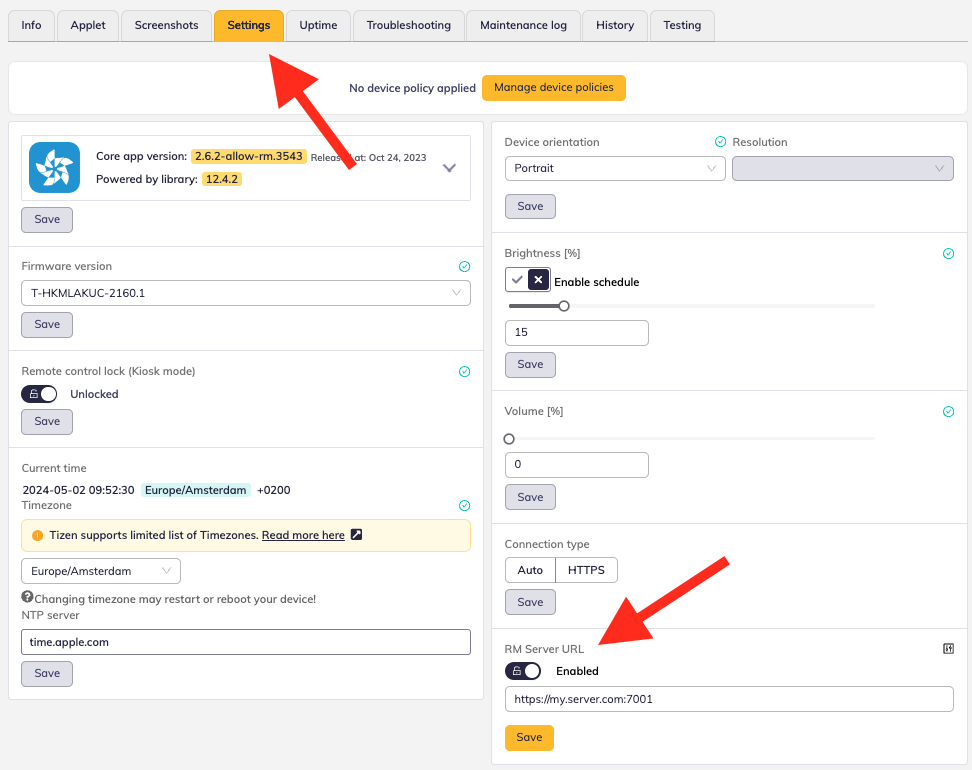This screenshot has width=972, height=770.
Task: Click the RM Server URL settings icon
Action: (x=948, y=649)
